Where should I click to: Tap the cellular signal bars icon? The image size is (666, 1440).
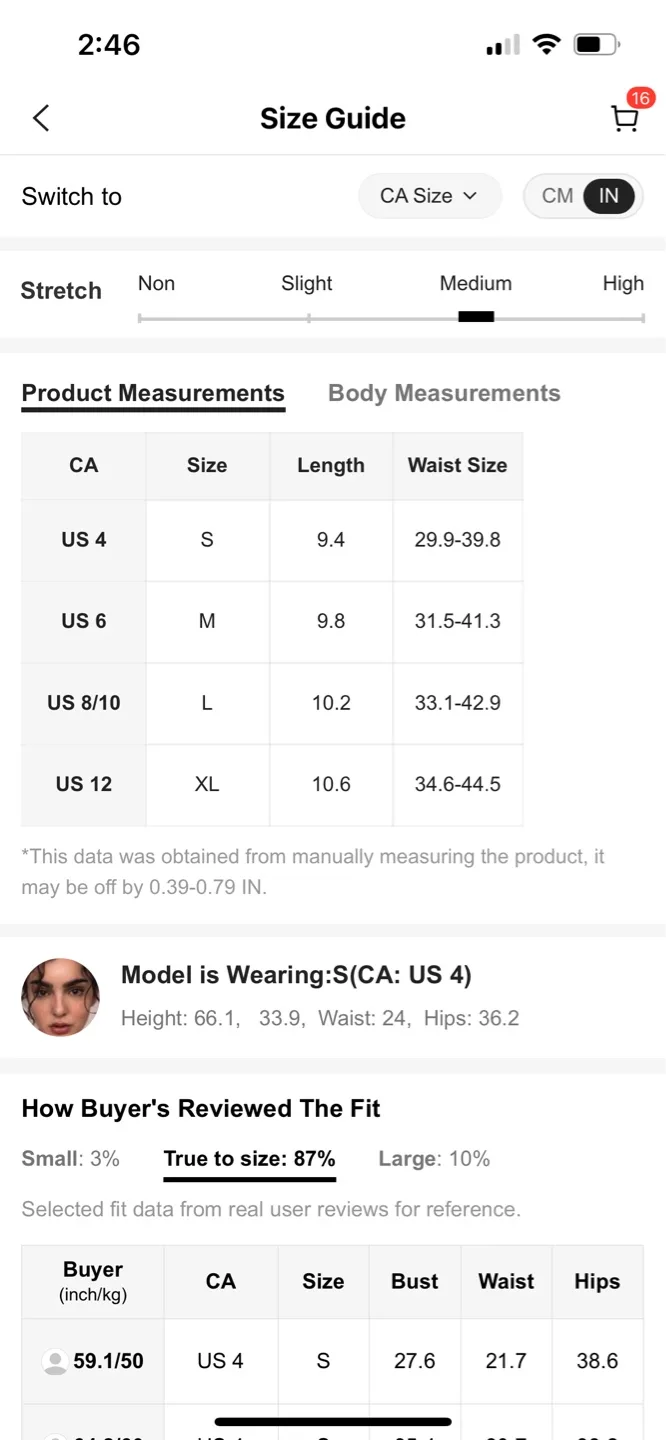coord(503,45)
